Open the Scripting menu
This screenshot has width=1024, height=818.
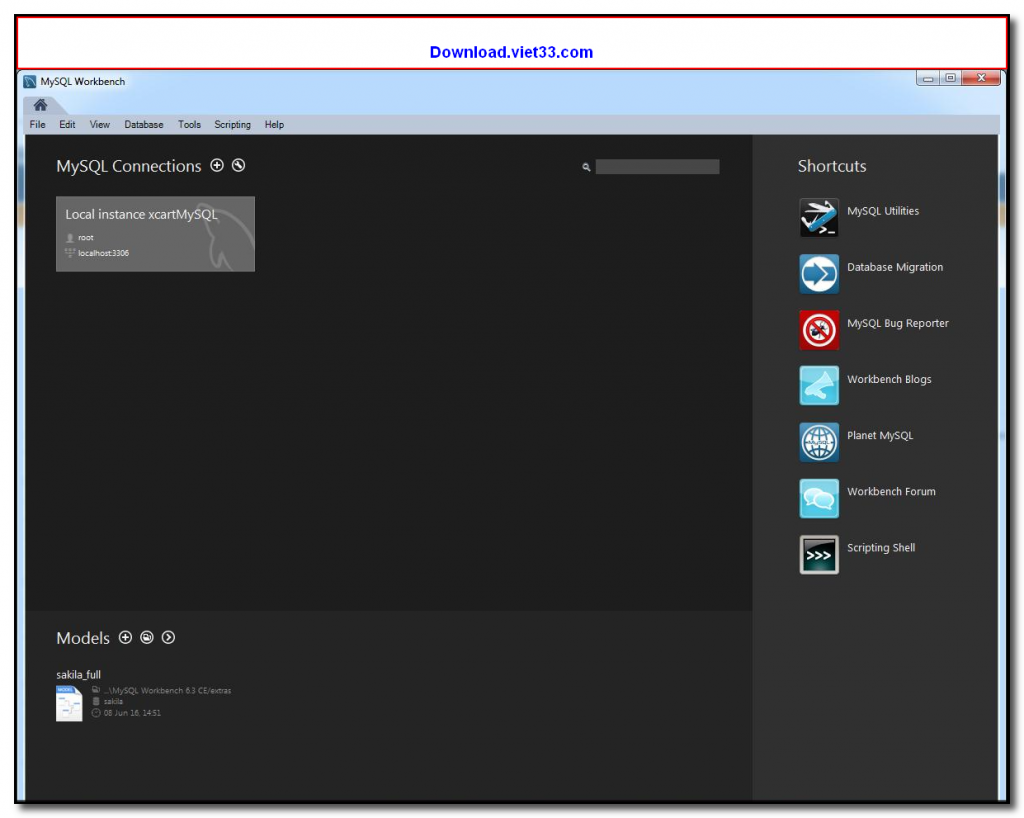click(x=232, y=124)
